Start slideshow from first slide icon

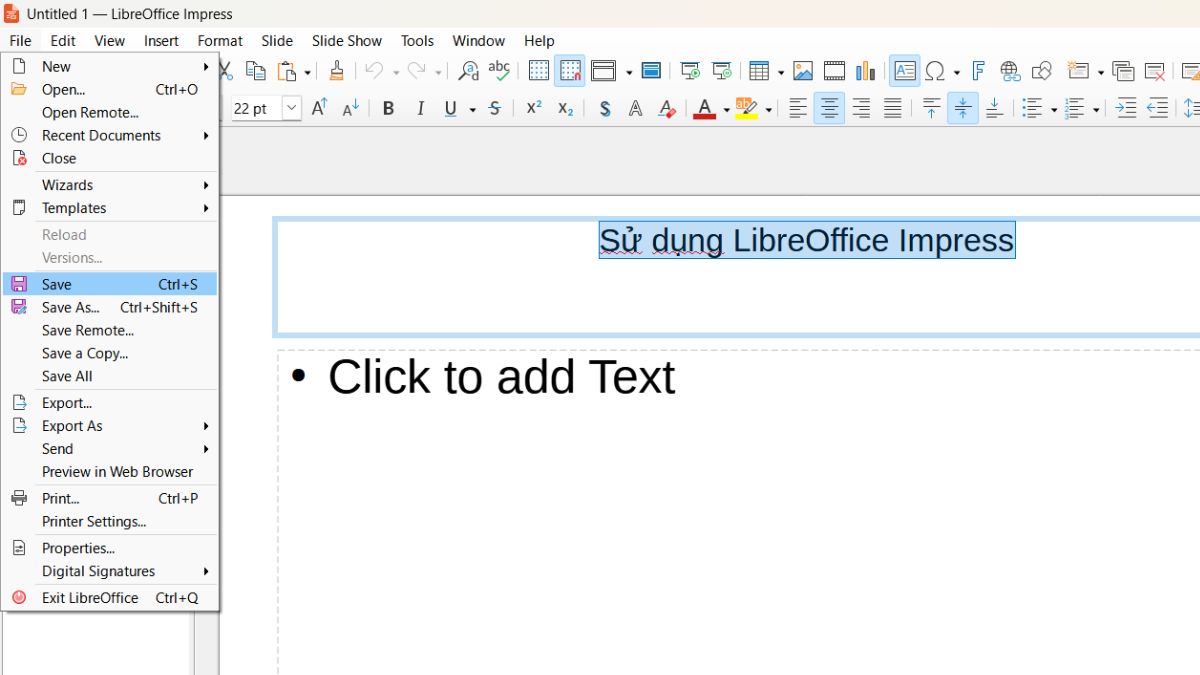pyautogui.click(x=690, y=71)
